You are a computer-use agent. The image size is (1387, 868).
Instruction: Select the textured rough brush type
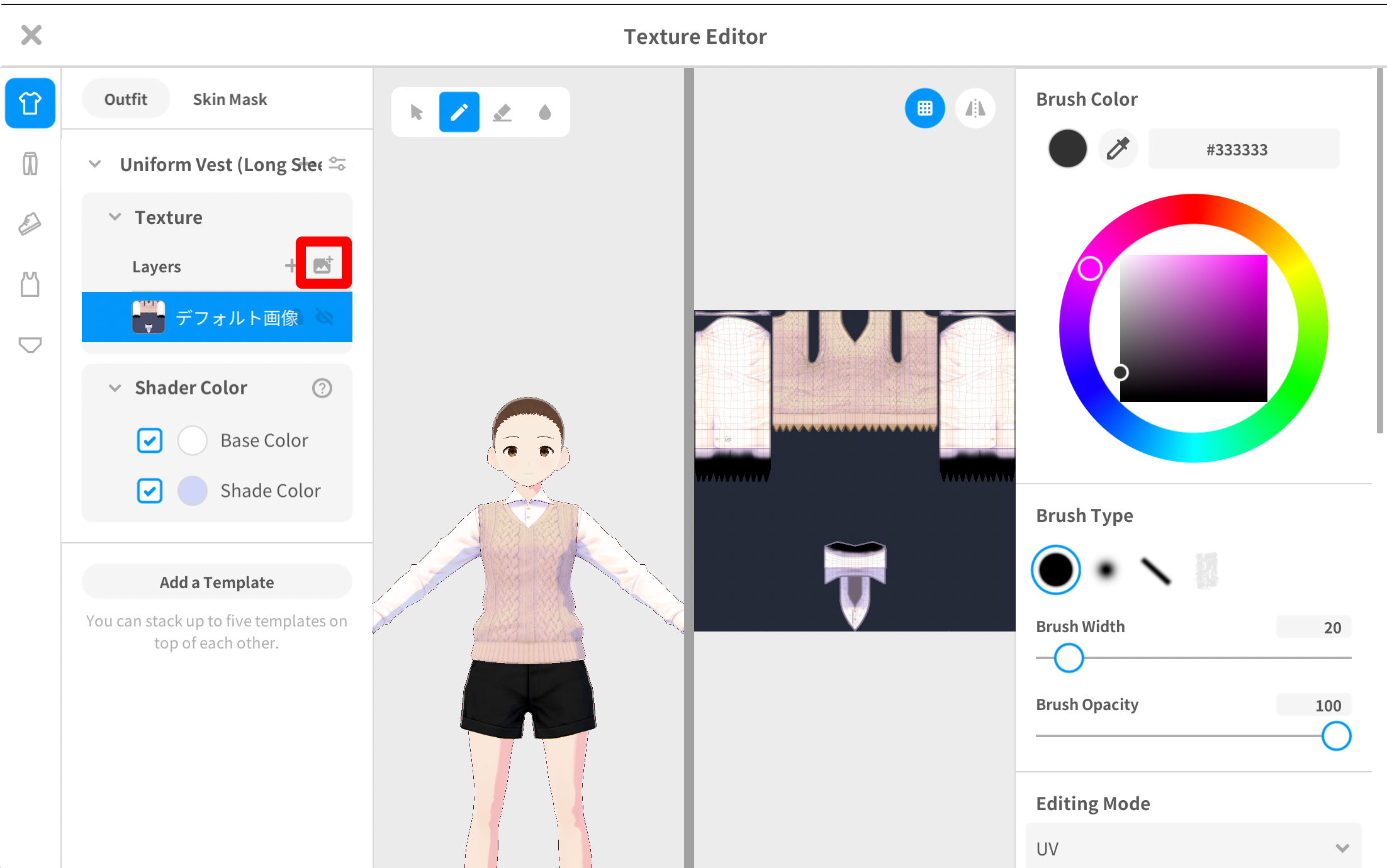[x=1206, y=570]
